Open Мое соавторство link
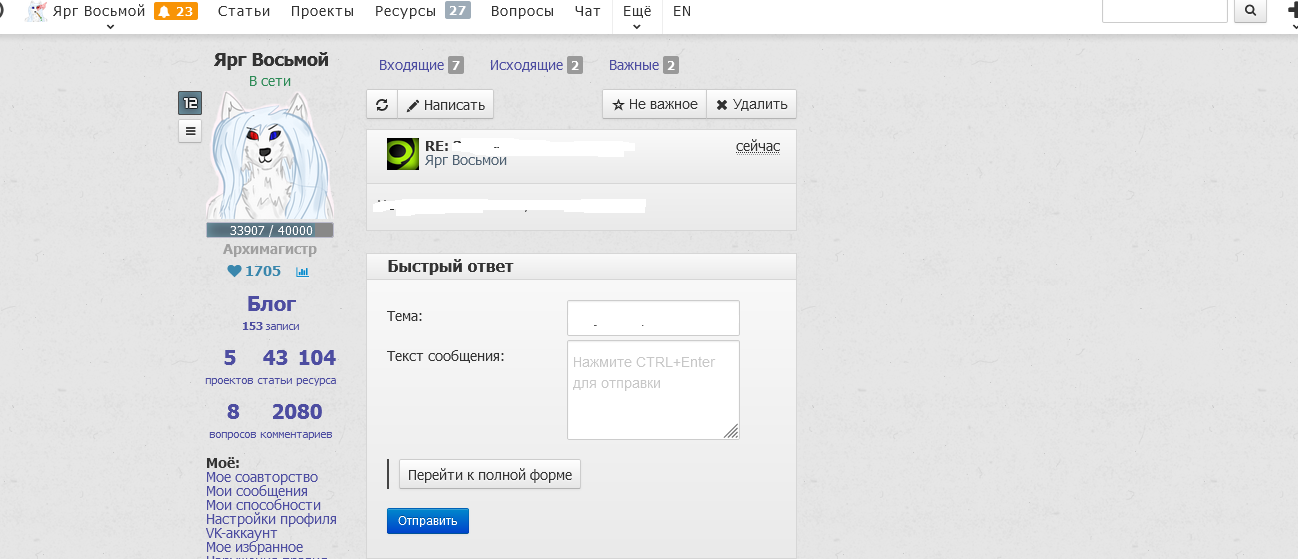The width and height of the screenshot is (1298, 559). pos(262,477)
